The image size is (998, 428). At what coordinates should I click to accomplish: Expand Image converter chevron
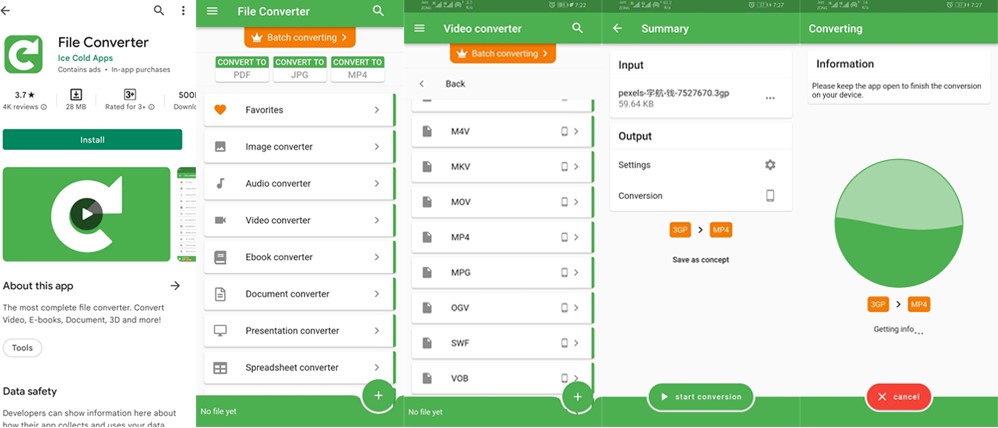[x=377, y=147]
